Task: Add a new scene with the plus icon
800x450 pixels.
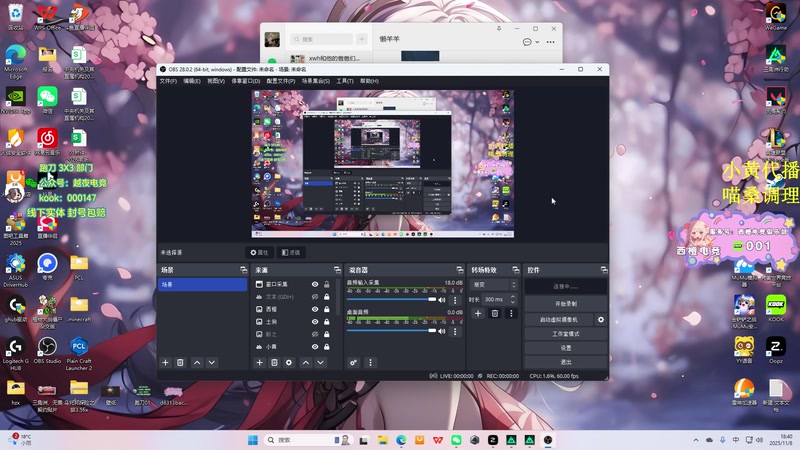Action: (x=165, y=362)
